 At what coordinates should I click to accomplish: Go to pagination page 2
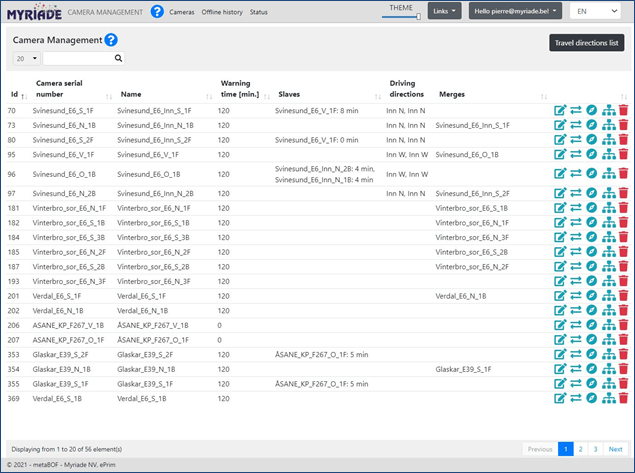(x=581, y=450)
